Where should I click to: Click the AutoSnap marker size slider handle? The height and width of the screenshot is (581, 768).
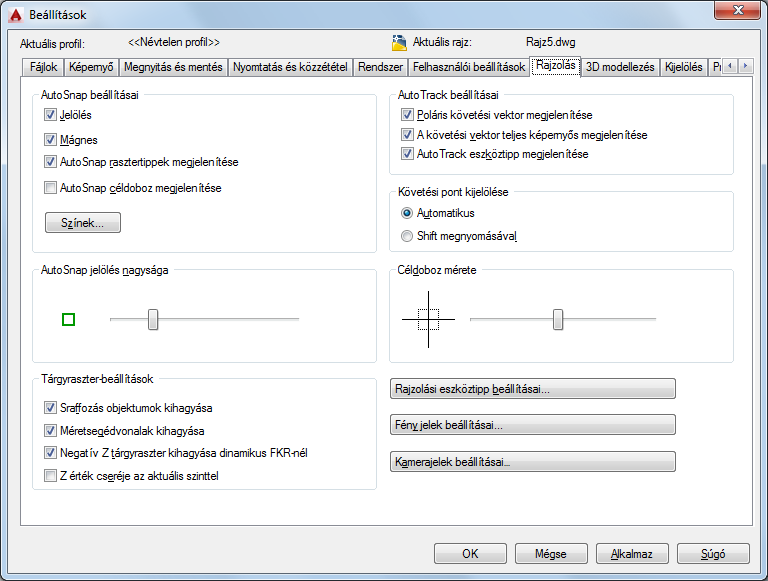(153, 319)
